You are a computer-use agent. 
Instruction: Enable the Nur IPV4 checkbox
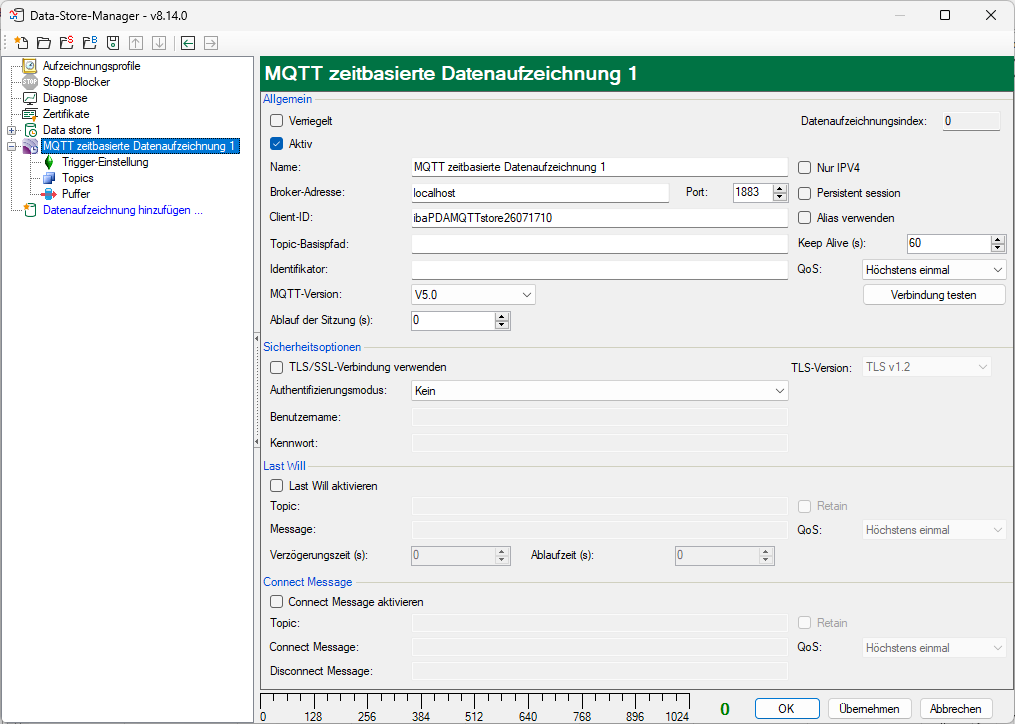(805, 168)
